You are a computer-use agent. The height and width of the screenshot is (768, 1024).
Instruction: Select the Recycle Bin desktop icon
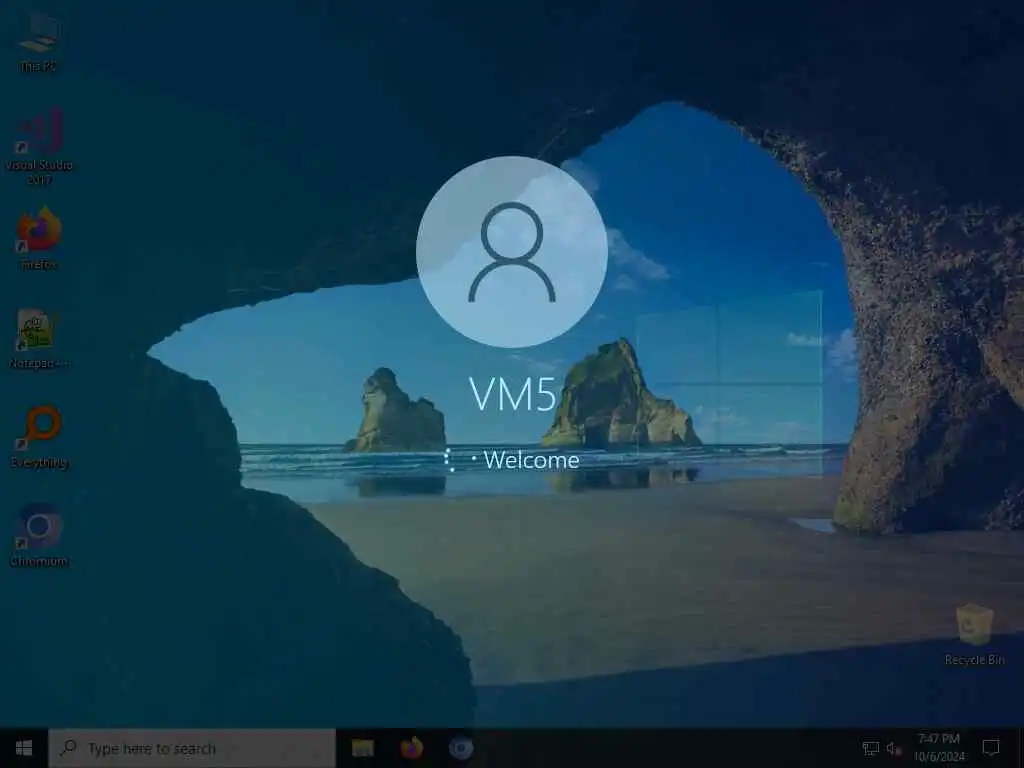click(x=974, y=634)
